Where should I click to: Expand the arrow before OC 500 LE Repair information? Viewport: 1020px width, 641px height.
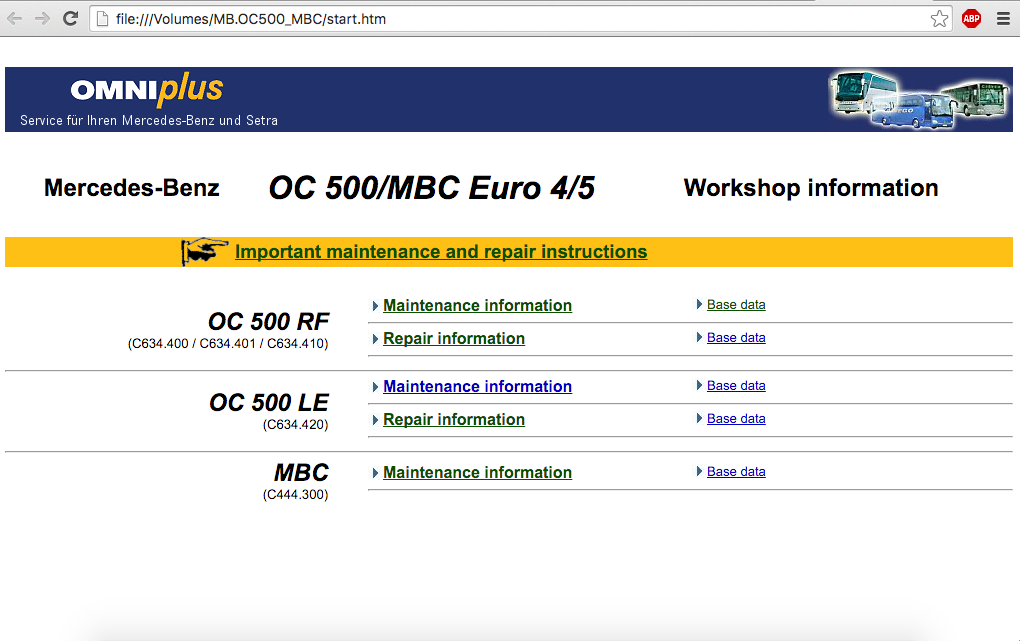[374, 419]
